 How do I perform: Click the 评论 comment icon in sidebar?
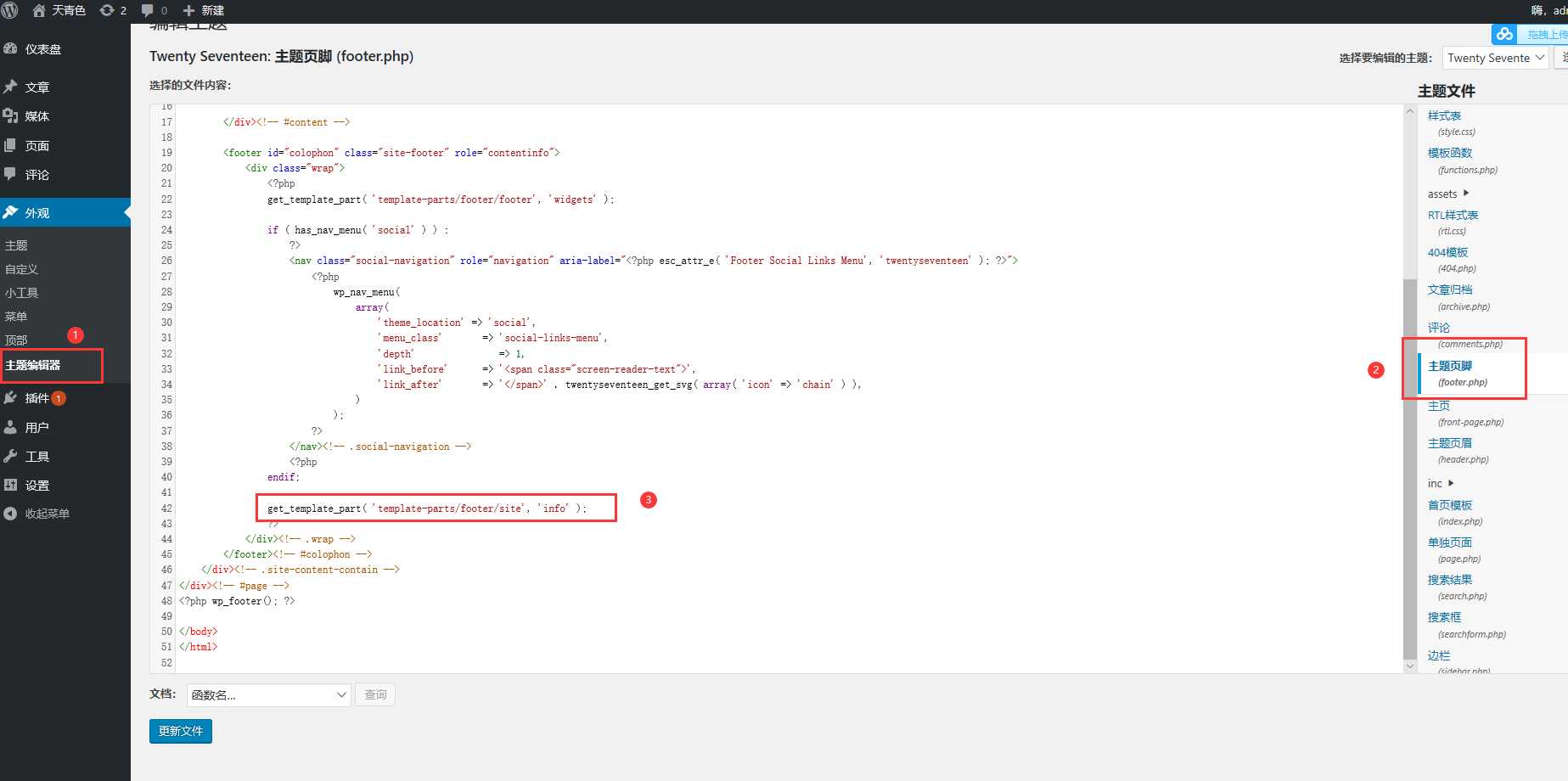10,174
